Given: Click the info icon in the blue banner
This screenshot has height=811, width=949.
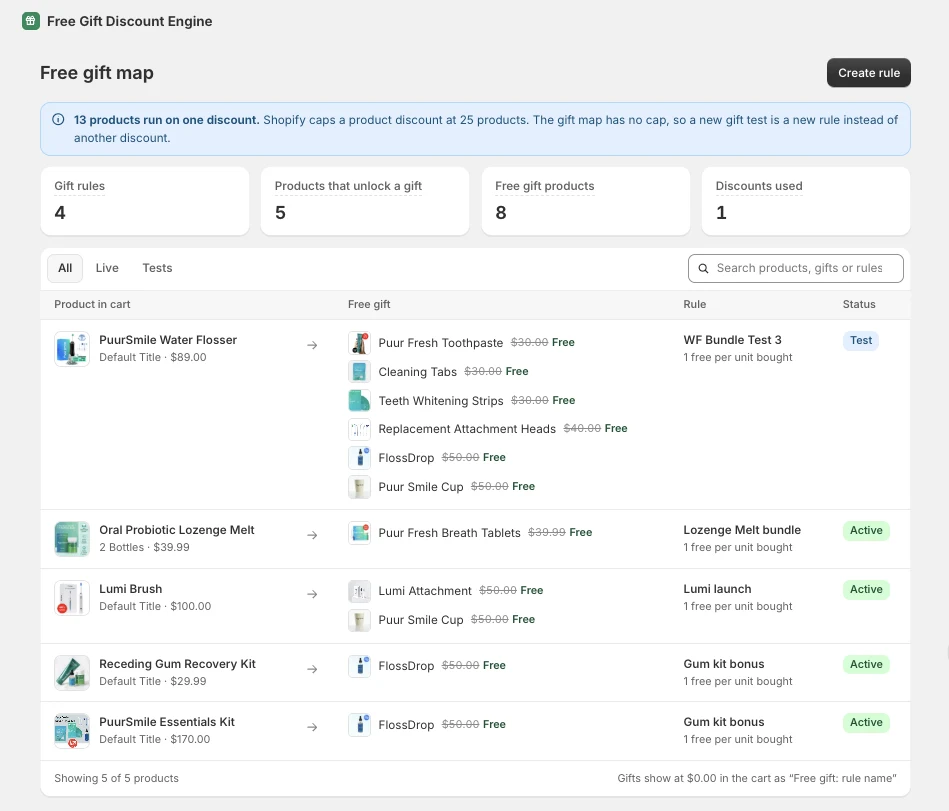Looking at the screenshot, I should [58, 119].
